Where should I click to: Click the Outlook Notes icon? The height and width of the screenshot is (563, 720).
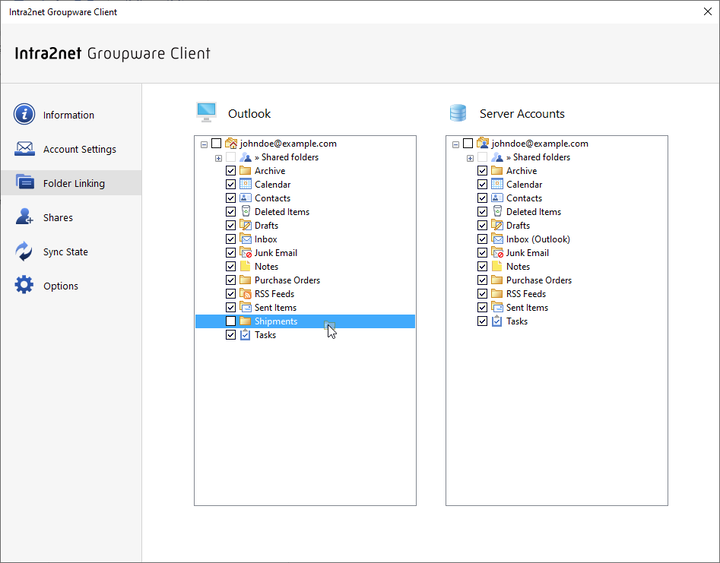coord(245,266)
